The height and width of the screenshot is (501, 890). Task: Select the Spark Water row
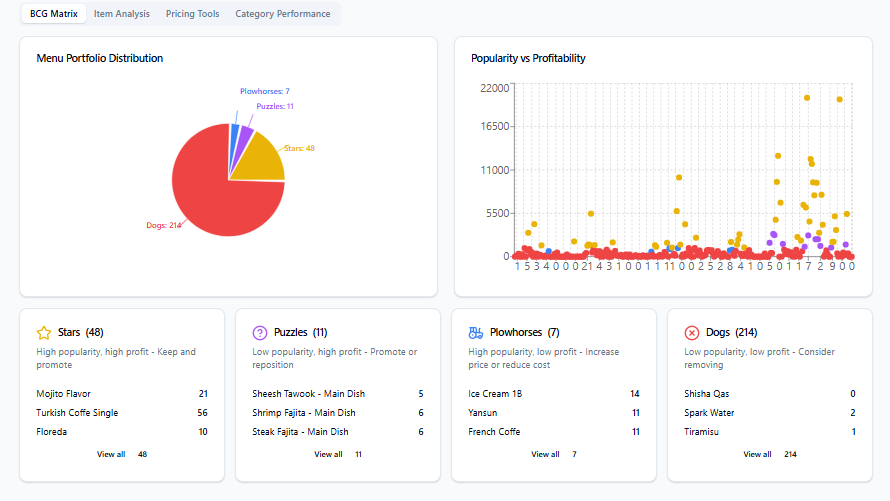[770, 413]
